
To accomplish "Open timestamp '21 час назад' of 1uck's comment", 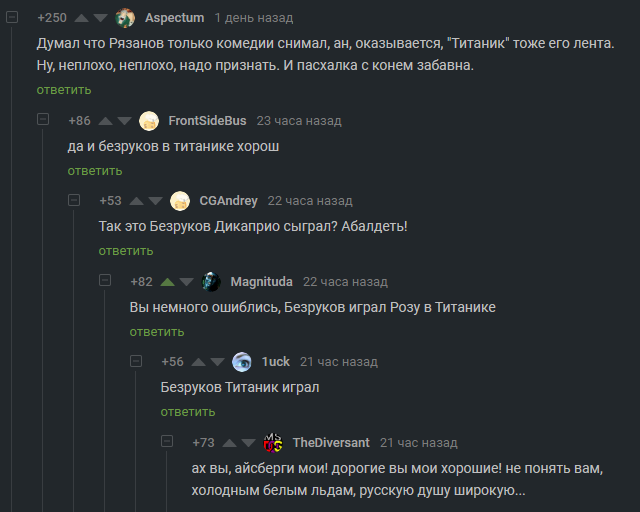I will click(338, 362).
